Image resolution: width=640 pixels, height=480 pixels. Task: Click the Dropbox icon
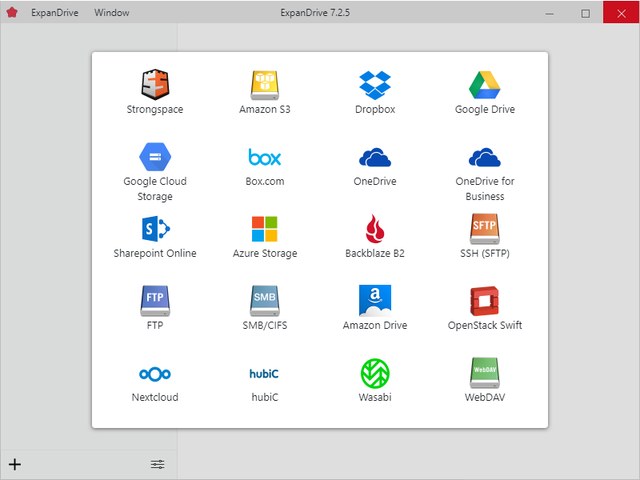pyautogui.click(x=375, y=84)
